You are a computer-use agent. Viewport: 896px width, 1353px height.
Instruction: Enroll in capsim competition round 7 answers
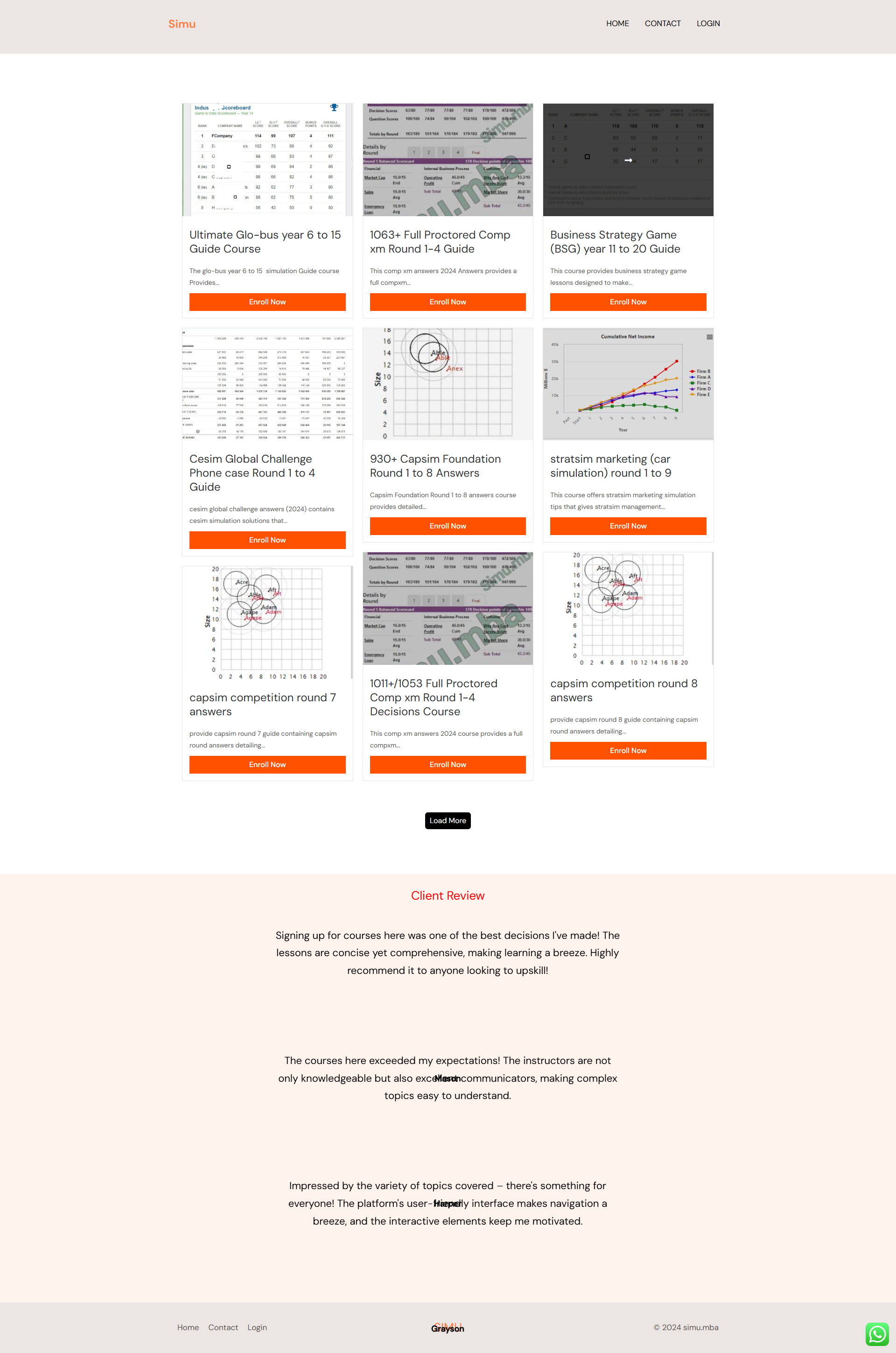267,765
